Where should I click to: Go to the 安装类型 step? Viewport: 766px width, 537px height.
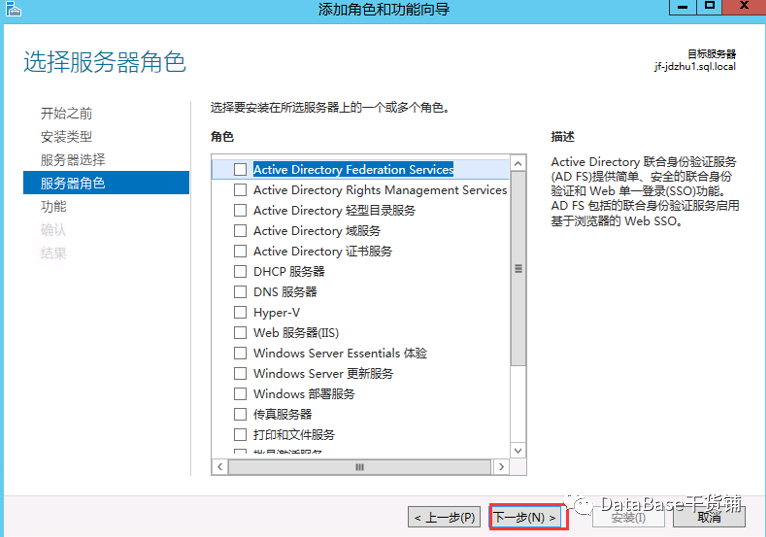coord(66,137)
